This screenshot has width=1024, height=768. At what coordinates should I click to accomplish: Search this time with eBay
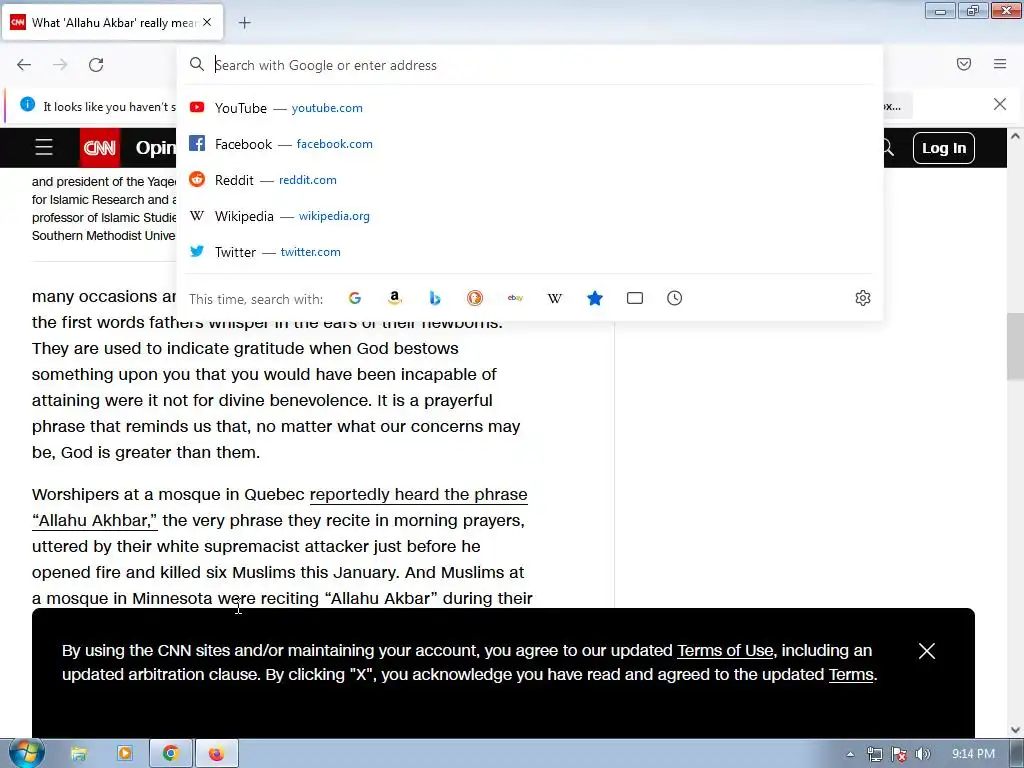(x=515, y=298)
